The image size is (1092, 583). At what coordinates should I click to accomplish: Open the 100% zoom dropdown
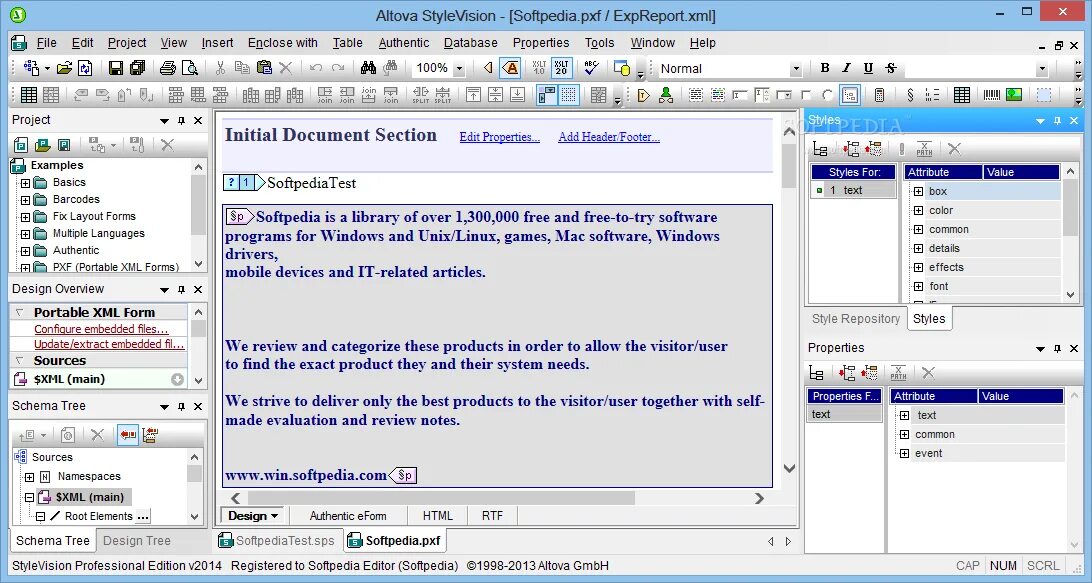tap(459, 69)
